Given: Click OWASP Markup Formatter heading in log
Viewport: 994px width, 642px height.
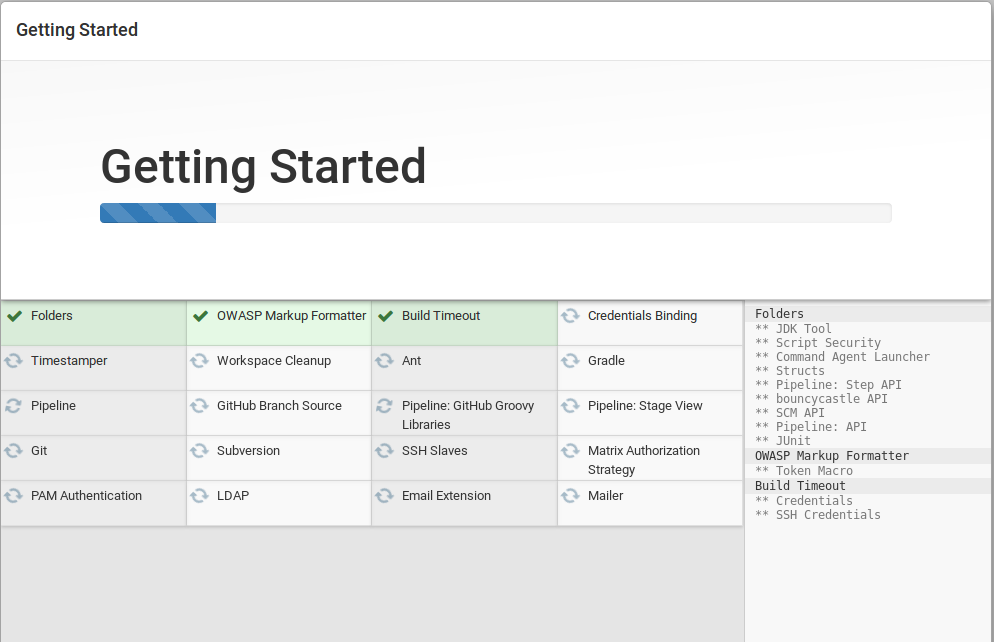Looking at the screenshot, I should [x=832, y=456].
